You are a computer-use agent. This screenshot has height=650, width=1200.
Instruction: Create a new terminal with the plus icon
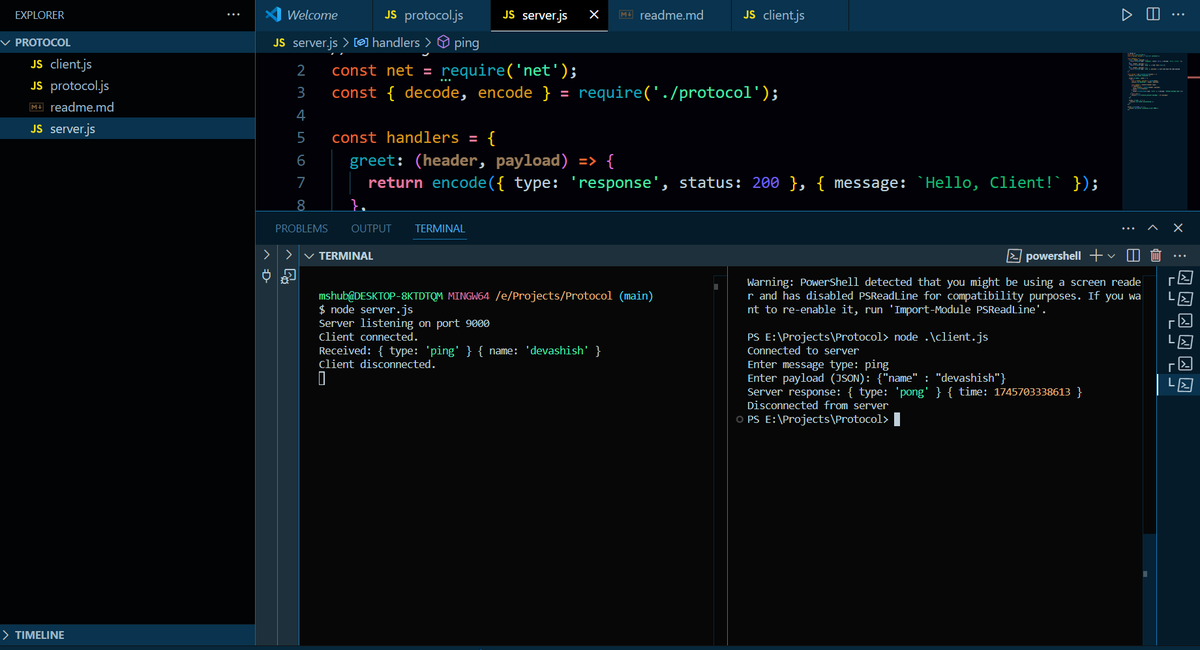(x=1096, y=256)
